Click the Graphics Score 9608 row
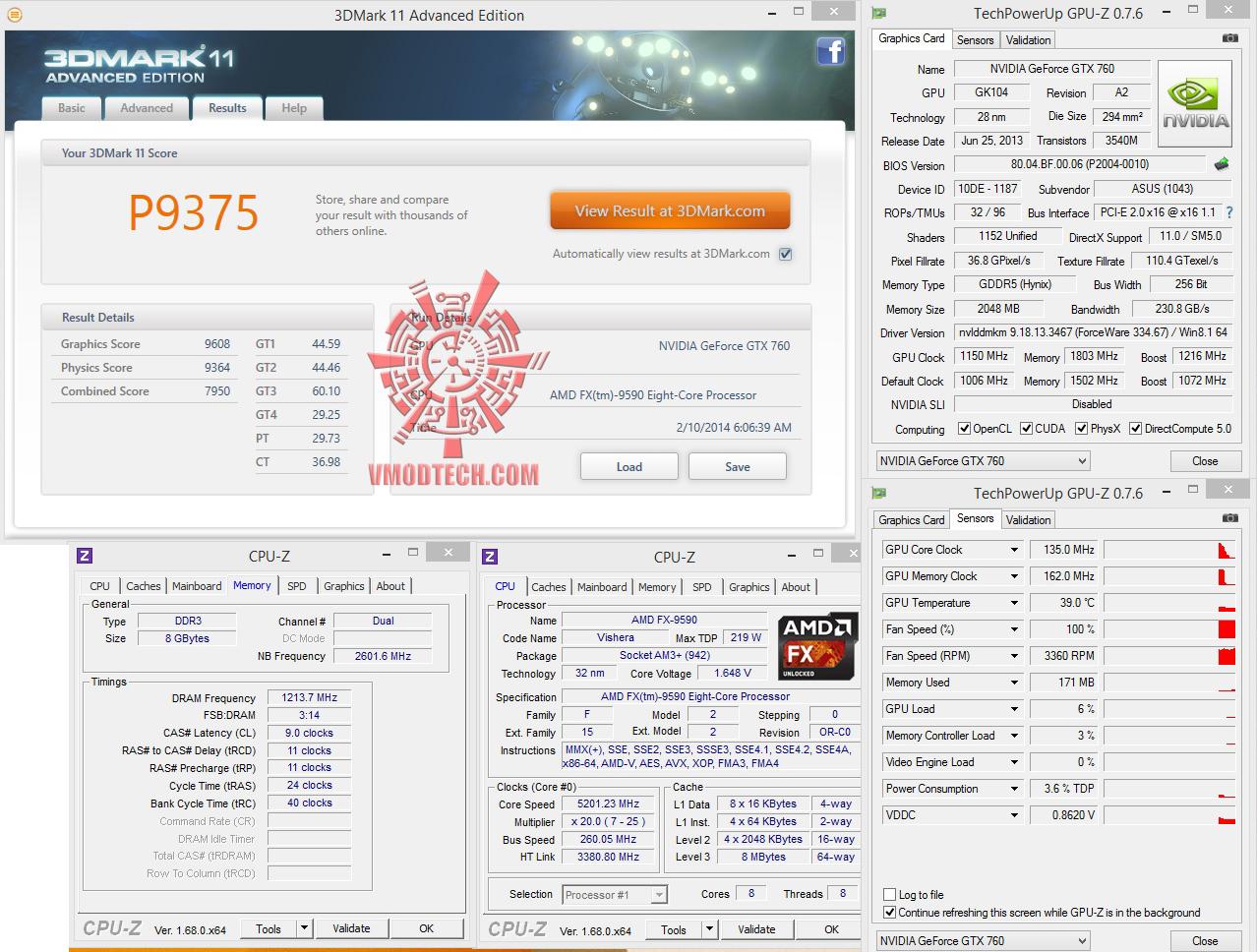 tap(146, 344)
